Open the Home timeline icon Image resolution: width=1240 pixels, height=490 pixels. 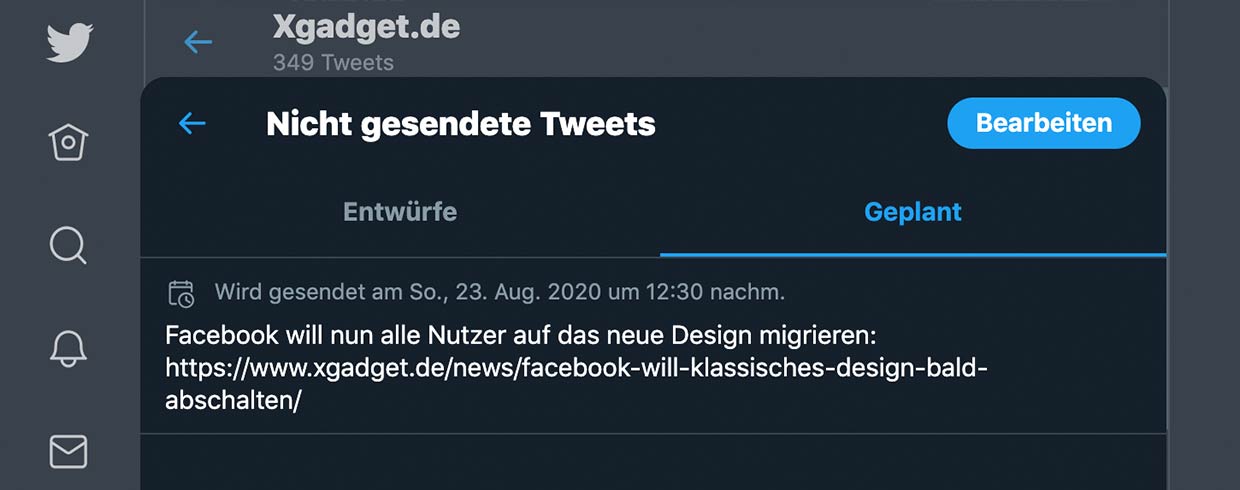[x=68, y=143]
